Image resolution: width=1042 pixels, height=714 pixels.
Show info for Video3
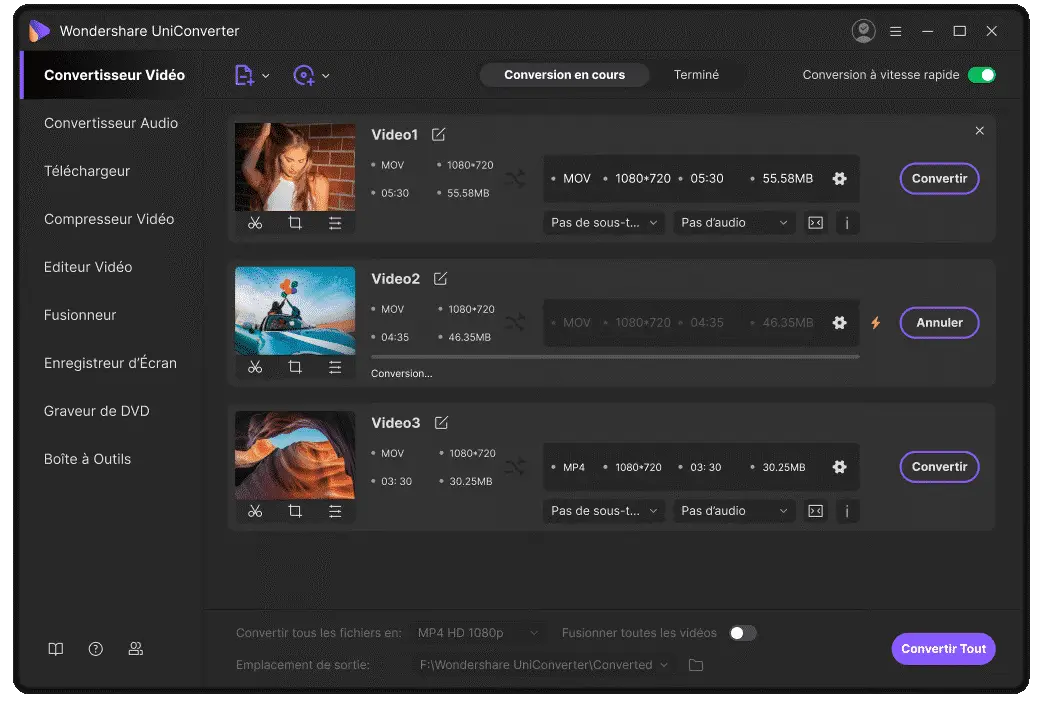[847, 511]
